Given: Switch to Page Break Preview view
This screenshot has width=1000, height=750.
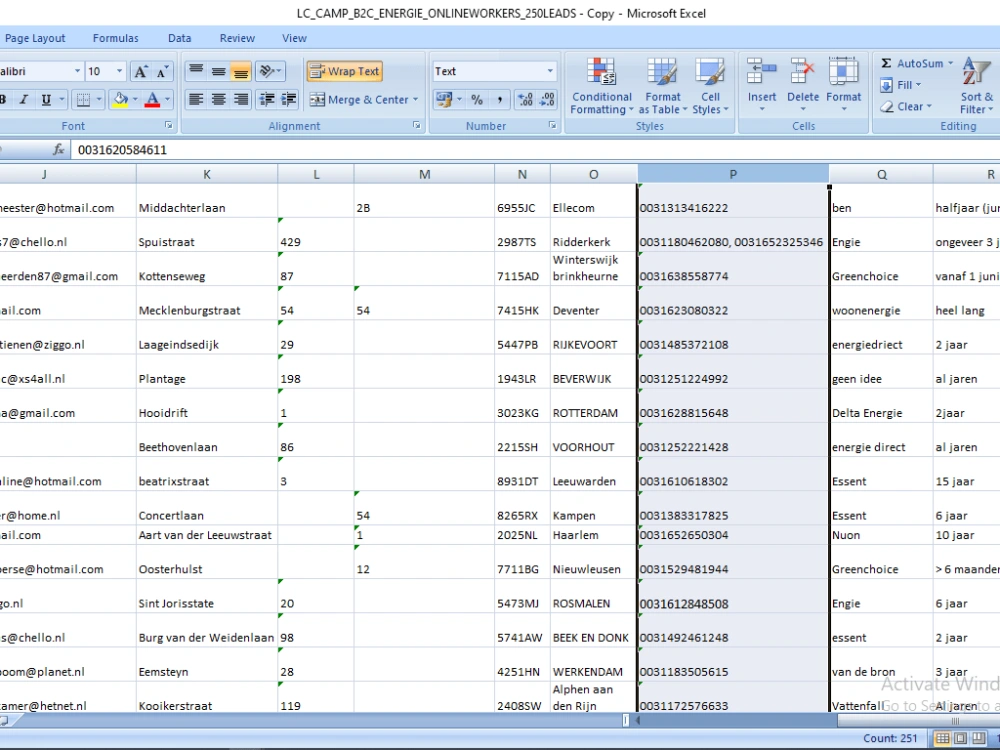Looking at the screenshot, I should click(979, 739).
